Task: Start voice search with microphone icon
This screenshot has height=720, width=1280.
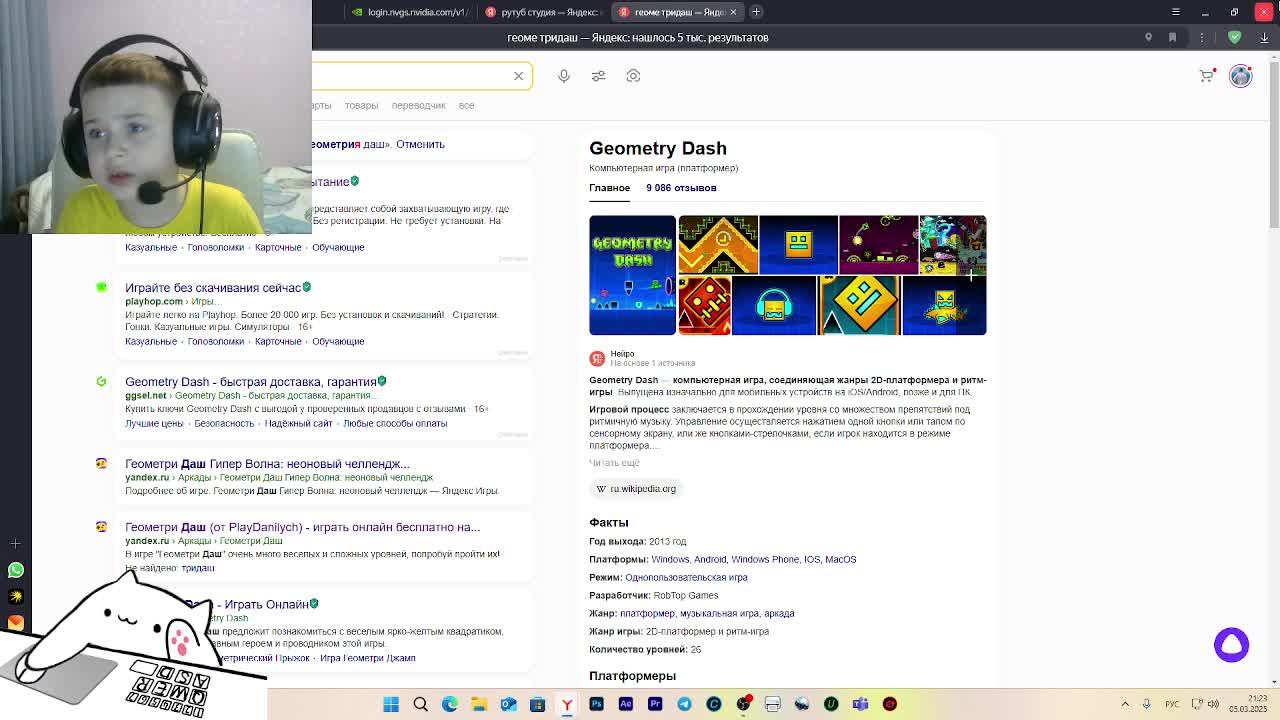Action: (564, 76)
